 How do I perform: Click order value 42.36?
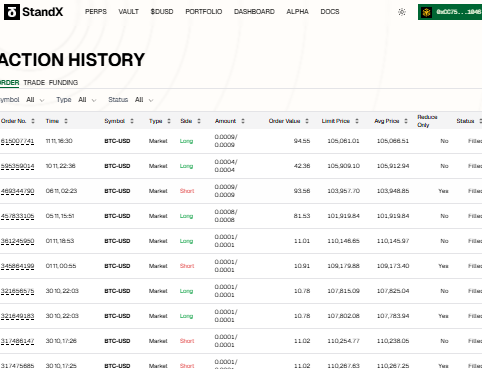[302, 166]
